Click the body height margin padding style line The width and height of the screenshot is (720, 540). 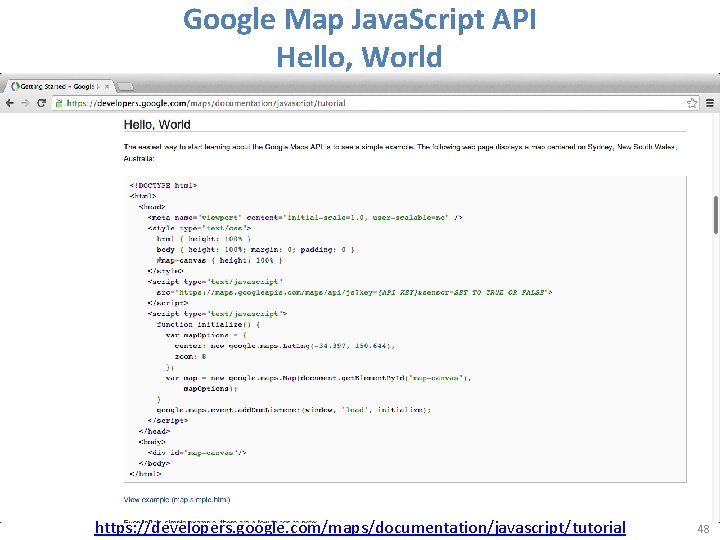tap(255, 250)
